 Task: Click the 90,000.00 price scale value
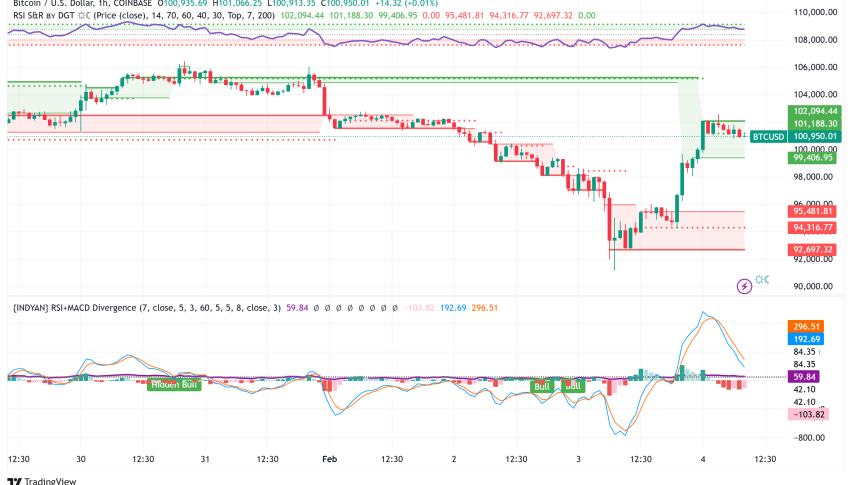813,286
